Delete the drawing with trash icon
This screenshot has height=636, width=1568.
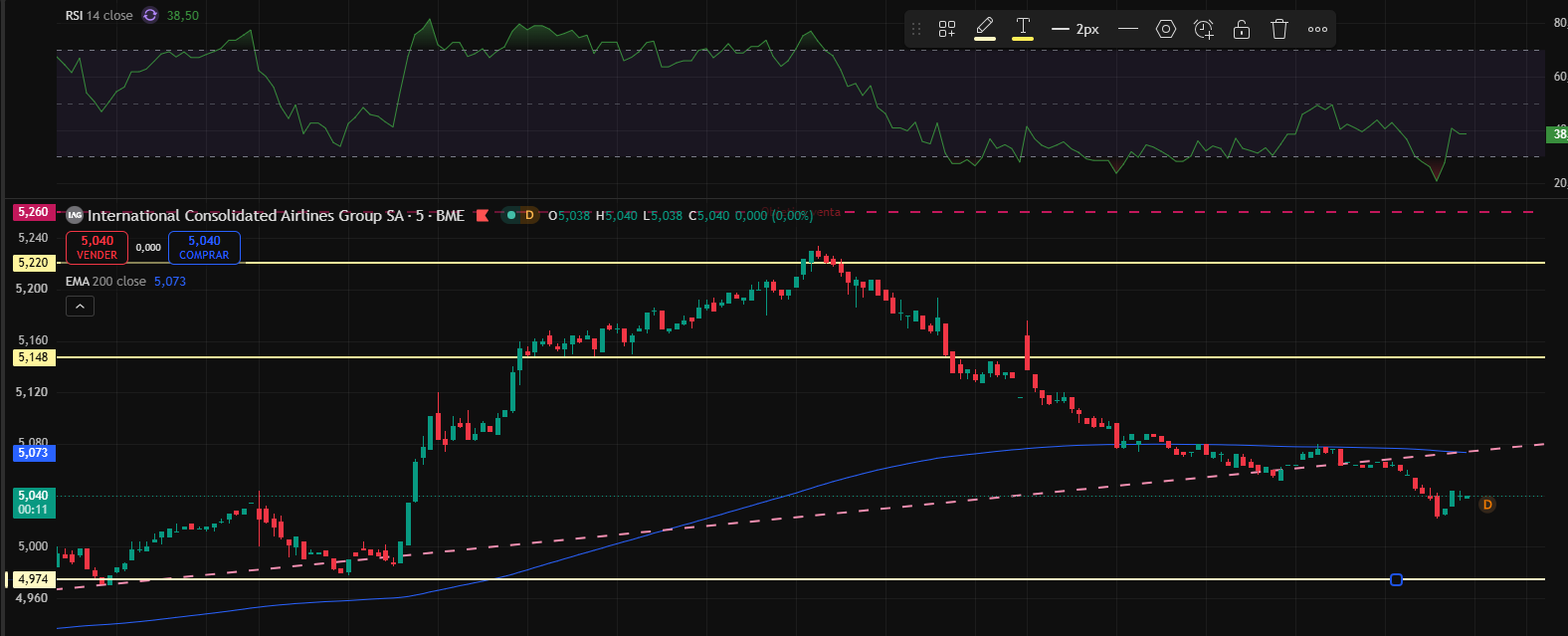[x=1279, y=29]
